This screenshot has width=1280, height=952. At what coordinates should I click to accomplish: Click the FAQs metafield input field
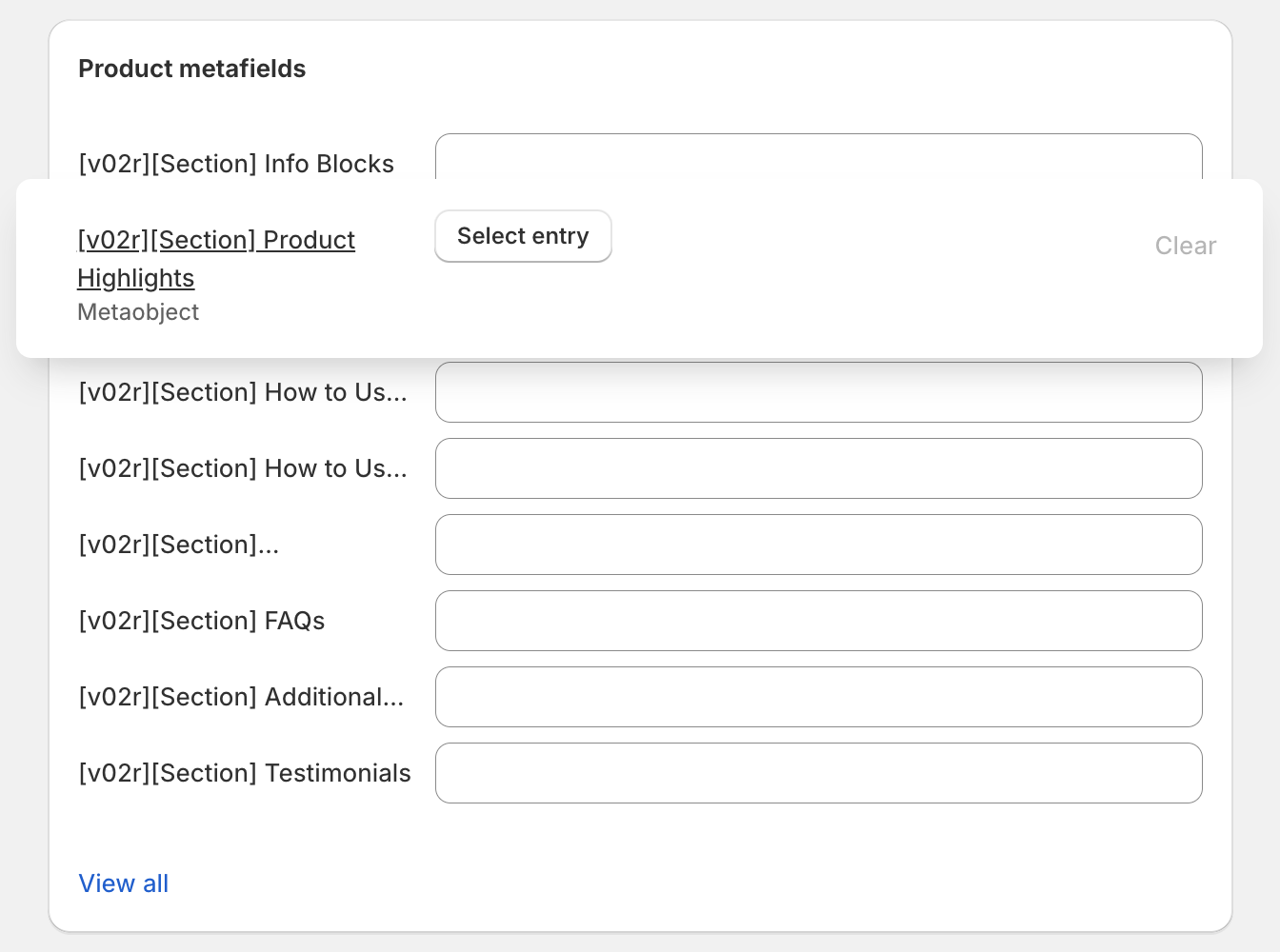pyautogui.click(x=819, y=621)
